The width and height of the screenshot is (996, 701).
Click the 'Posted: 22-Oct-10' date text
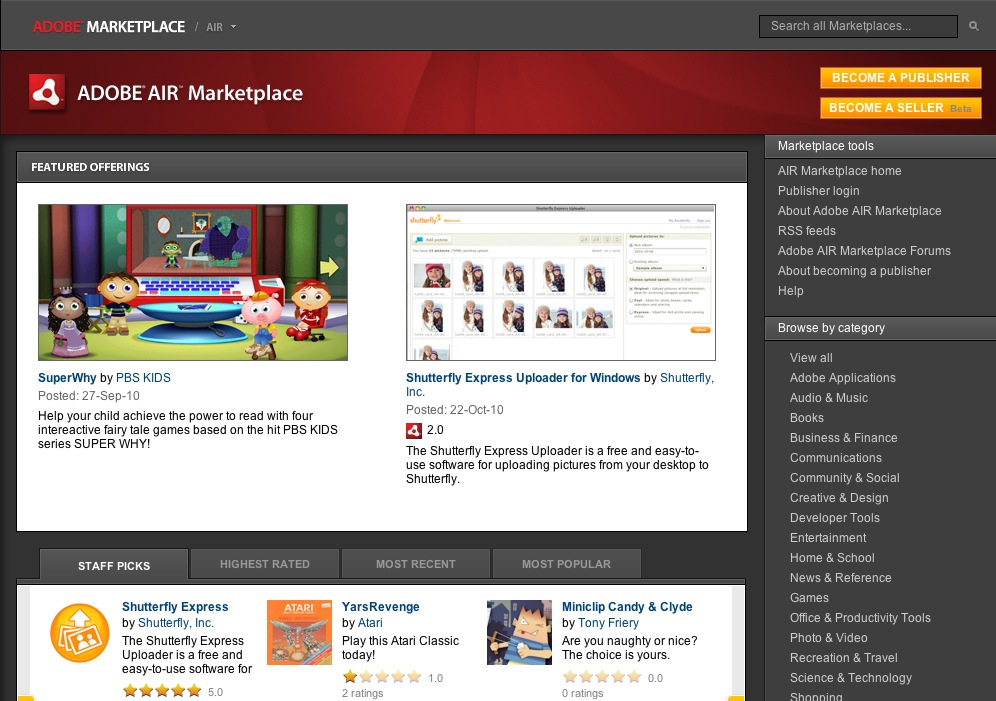click(454, 410)
